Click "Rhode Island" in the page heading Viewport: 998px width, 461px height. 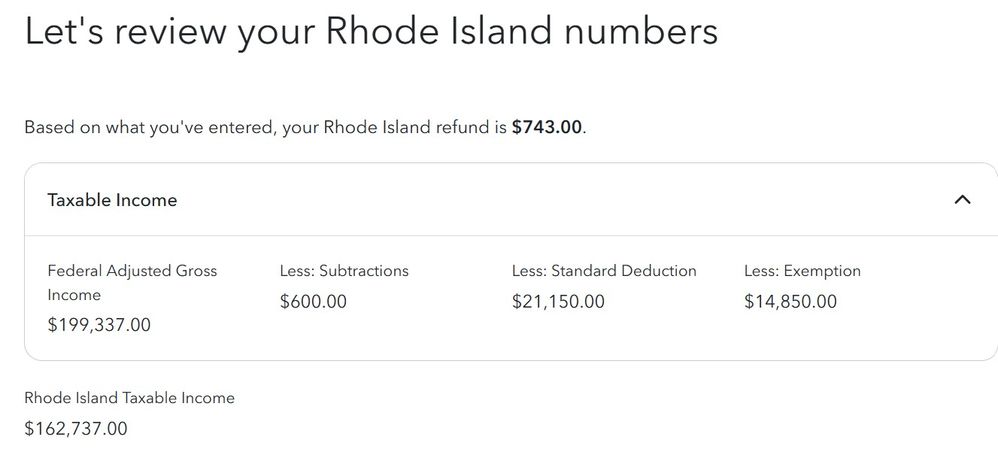click(439, 31)
